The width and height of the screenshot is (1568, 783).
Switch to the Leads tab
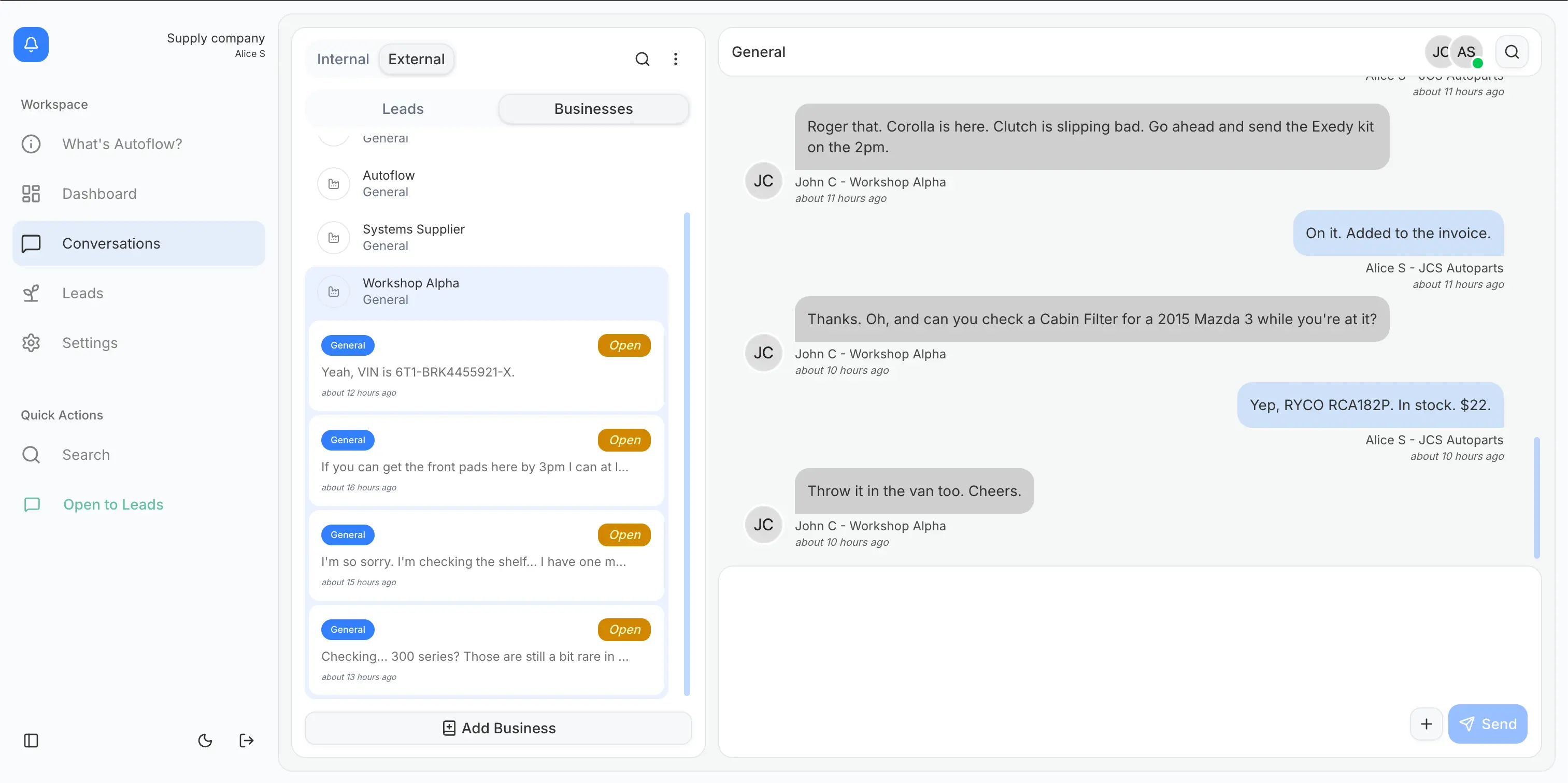(x=403, y=109)
